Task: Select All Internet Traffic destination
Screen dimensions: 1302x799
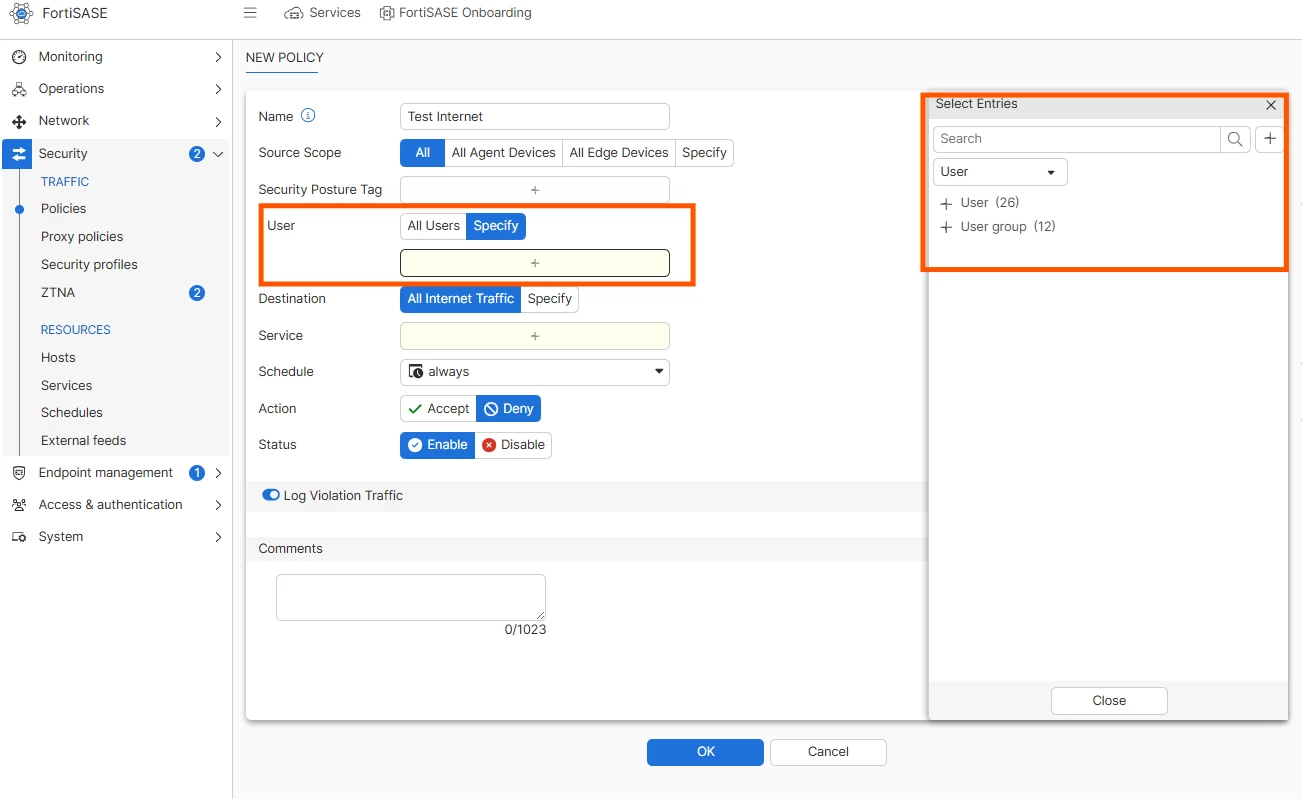Action: click(x=460, y=299)
